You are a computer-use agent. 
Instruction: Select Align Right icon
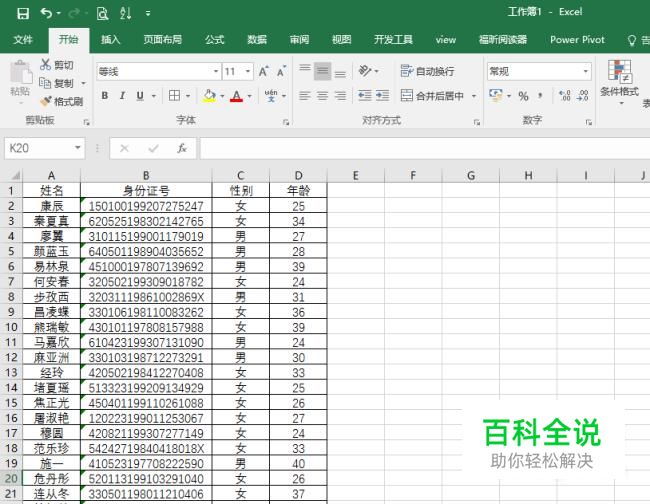click(x=340, y=96)
